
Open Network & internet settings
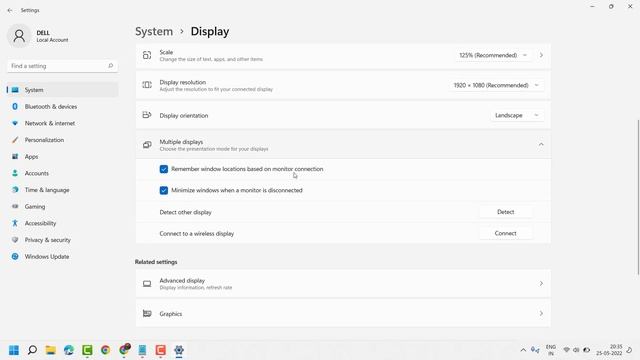click(x=62, y=123)
